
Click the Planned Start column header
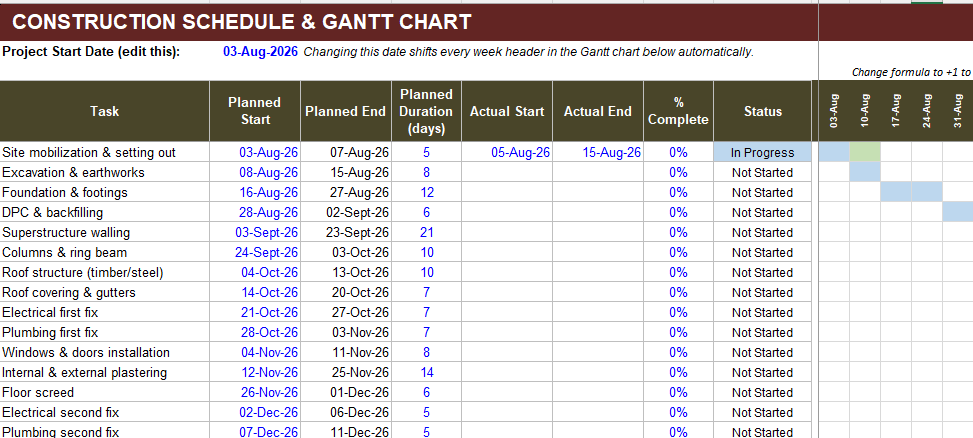tap(255, 112)
